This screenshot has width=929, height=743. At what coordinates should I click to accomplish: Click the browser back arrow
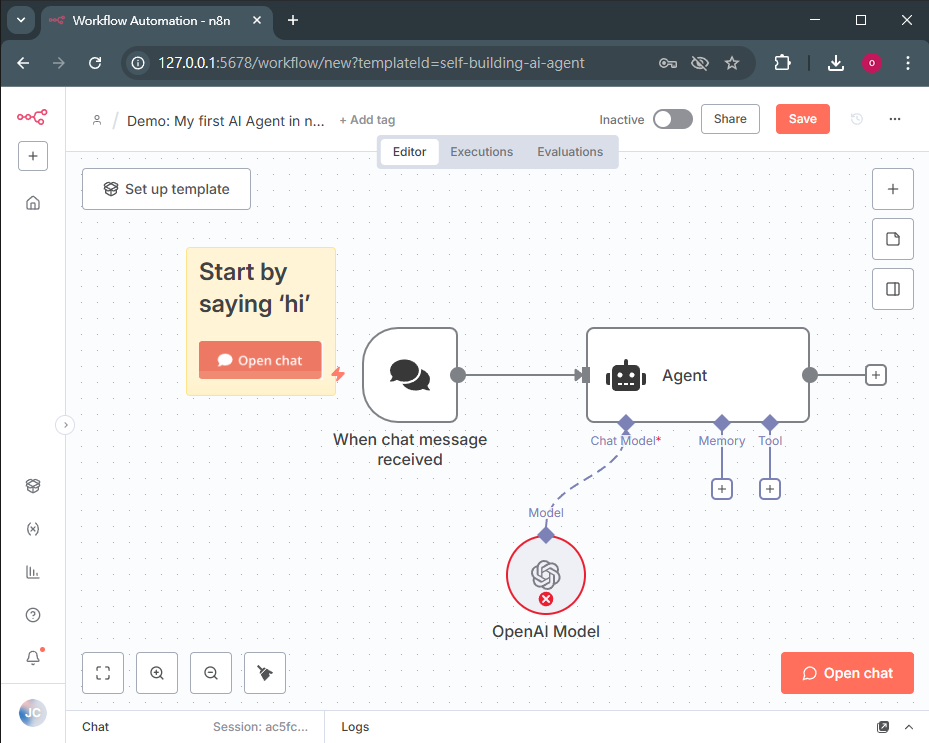pos(23,63)
